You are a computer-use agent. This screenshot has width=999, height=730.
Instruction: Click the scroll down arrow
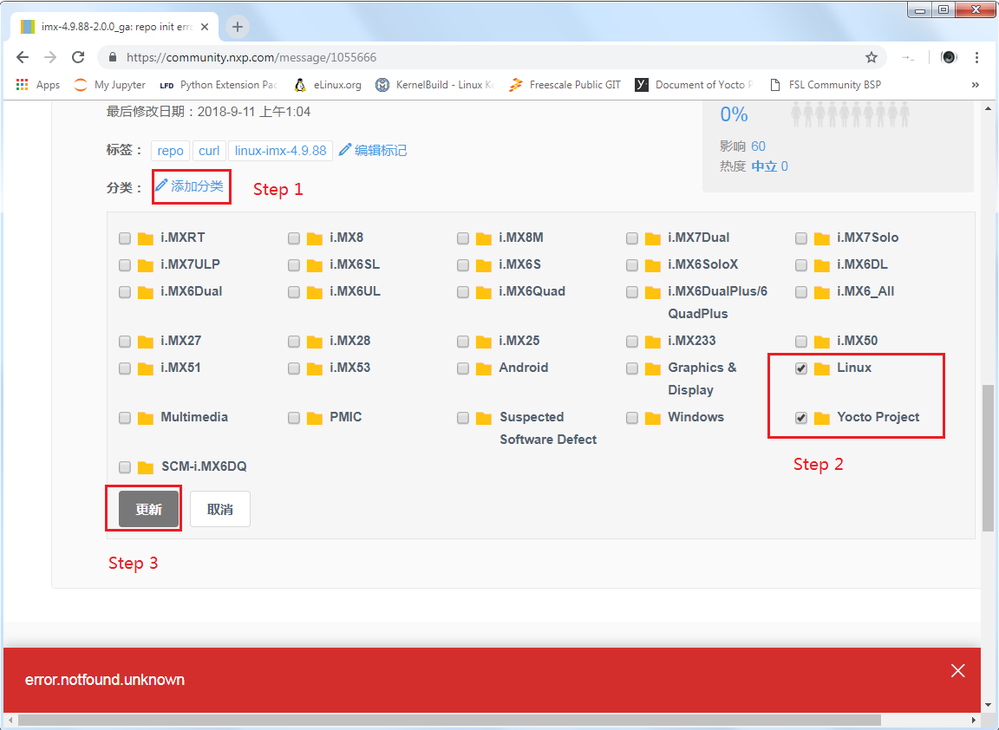tap(988, 705)
